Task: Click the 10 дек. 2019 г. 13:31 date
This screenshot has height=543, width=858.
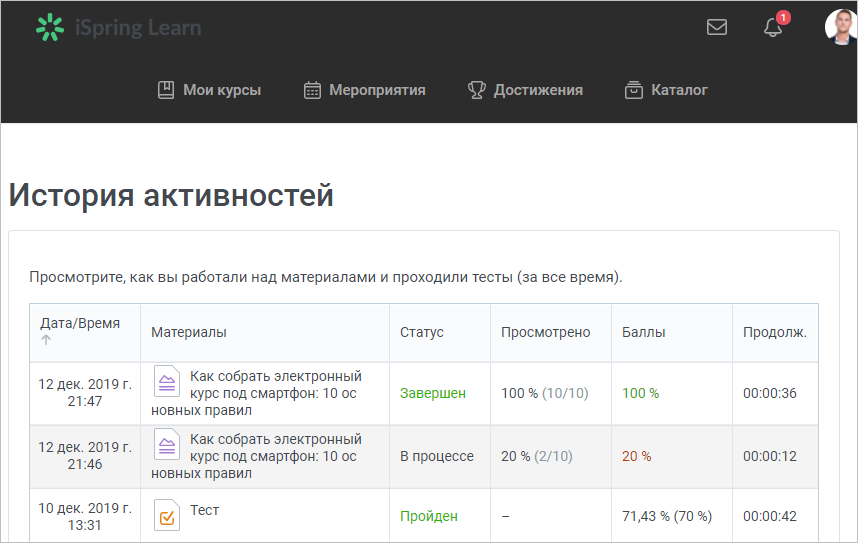Action: click(x=85, y=516)
